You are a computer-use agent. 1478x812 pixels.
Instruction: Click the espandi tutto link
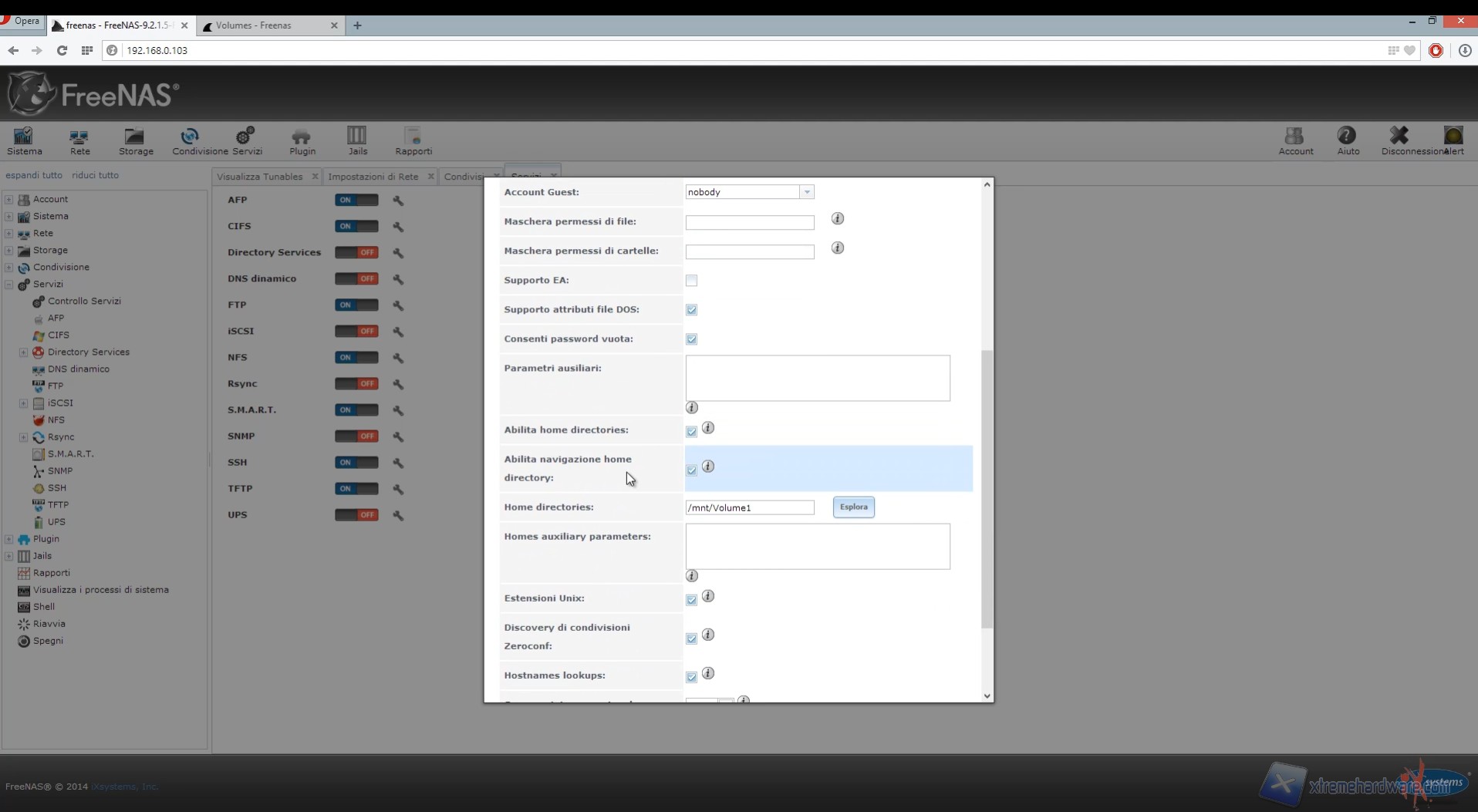[x=34, y=175]
